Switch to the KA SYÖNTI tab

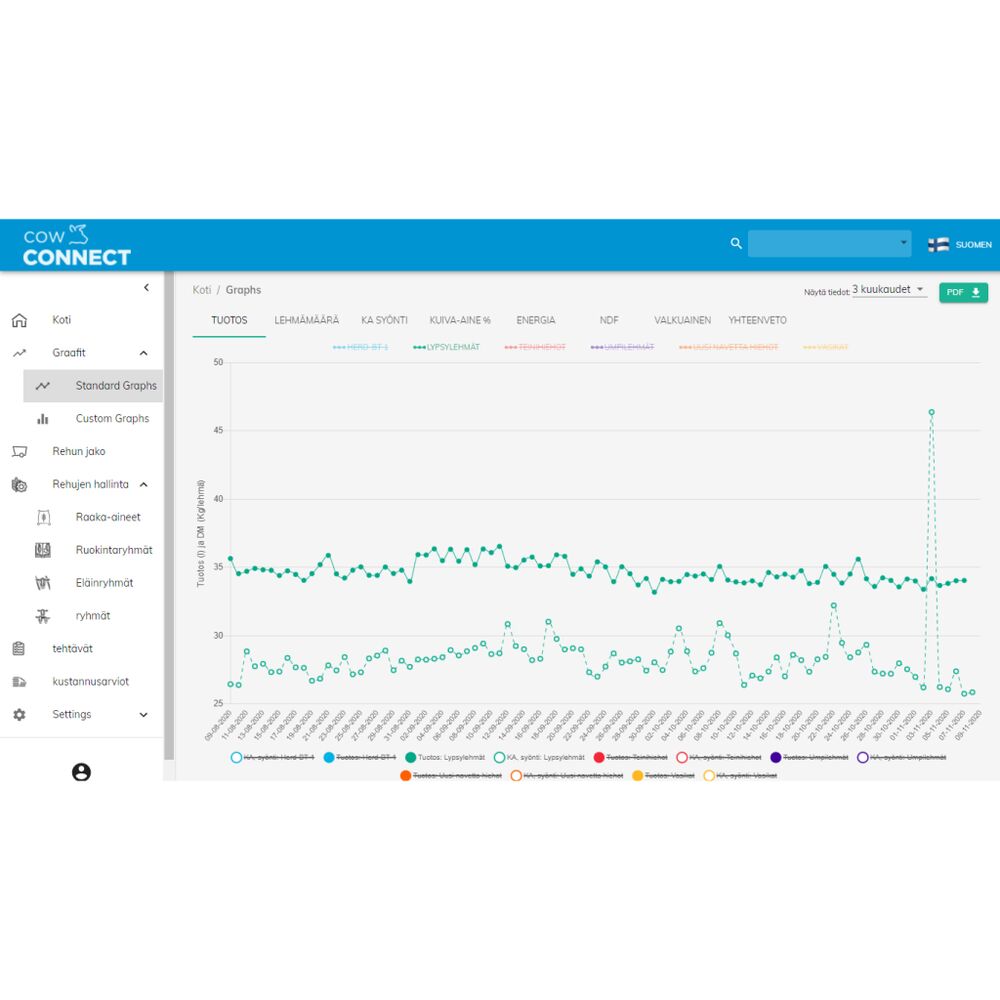[x=384, y=320]
